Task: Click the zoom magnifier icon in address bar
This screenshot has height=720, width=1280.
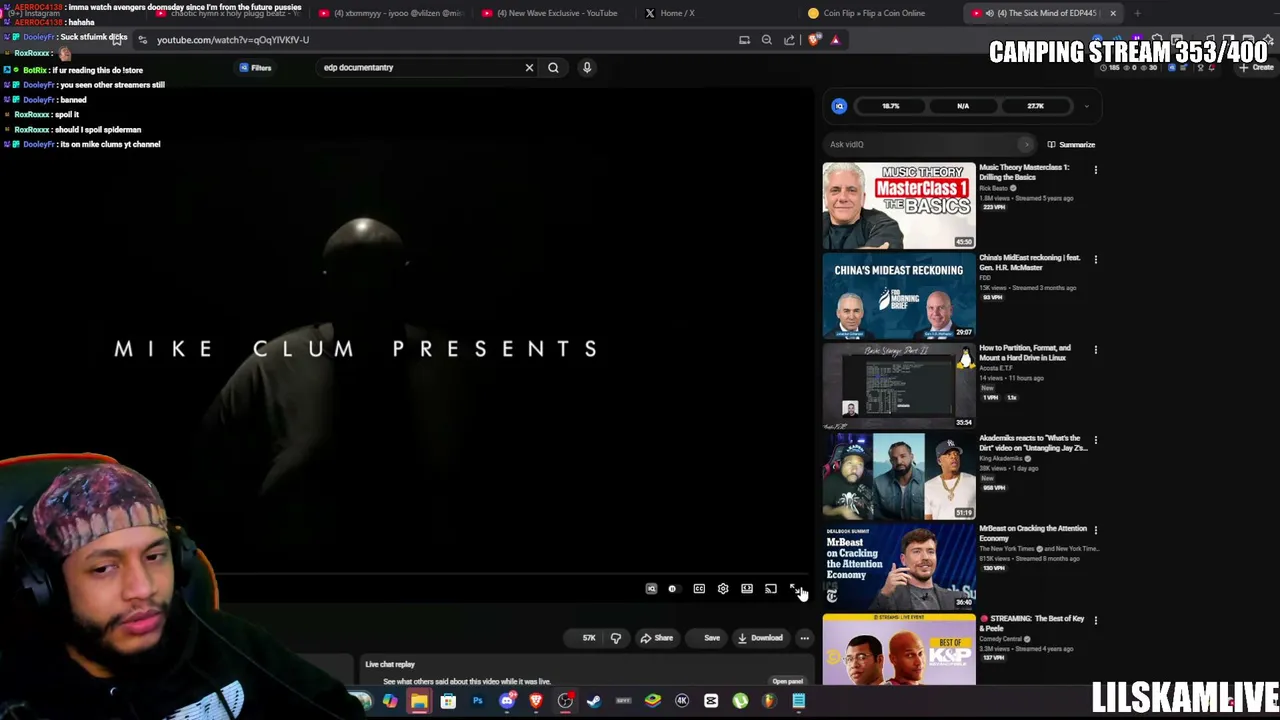Action: 767,40
